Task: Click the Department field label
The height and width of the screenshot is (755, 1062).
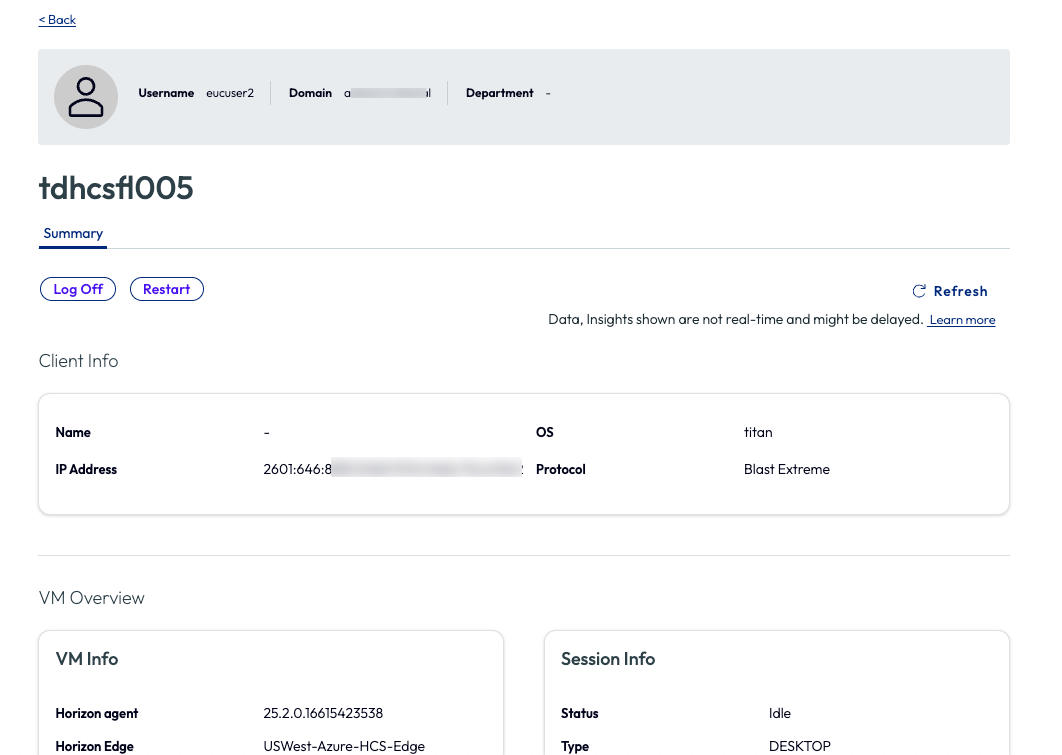Action: point(499,93)
